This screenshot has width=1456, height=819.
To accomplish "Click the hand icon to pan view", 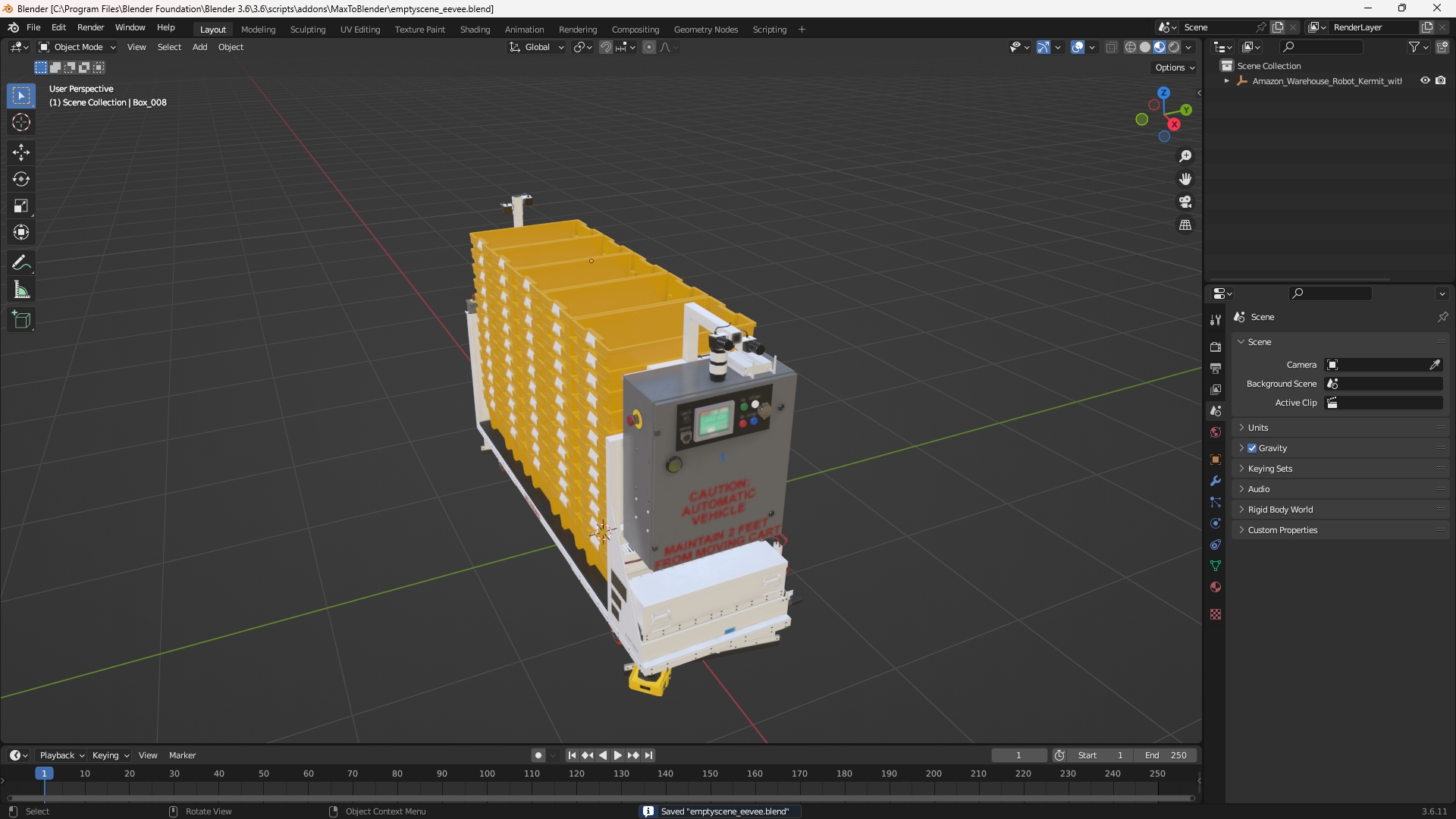I will 1185,179.
